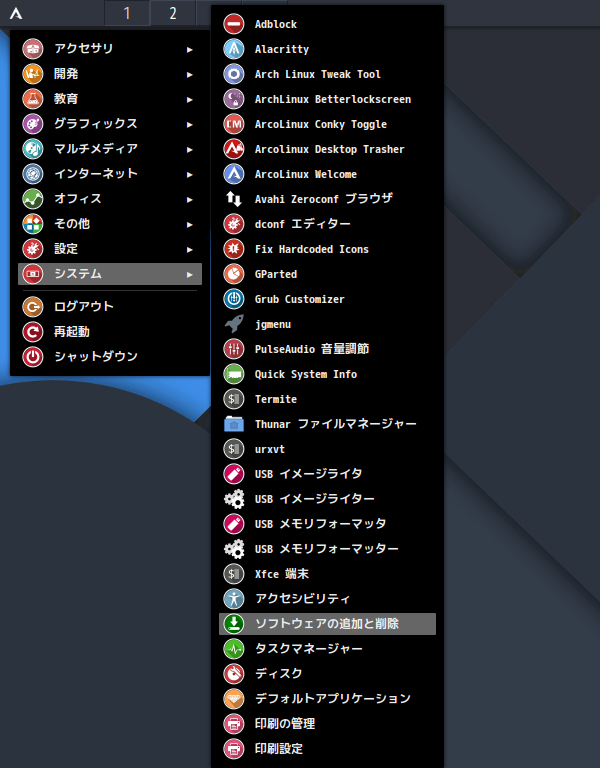Click the Termite terminal icon

click(x=234, y=399)
